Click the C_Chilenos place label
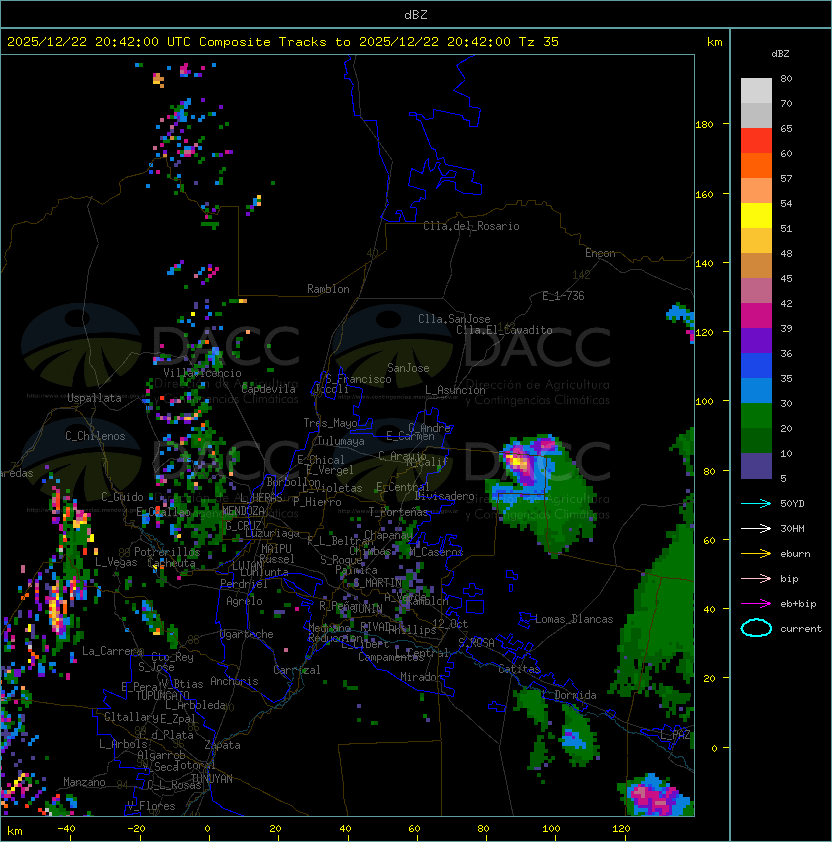The height and width of the screenshot is (842, 832). [95, 436]
